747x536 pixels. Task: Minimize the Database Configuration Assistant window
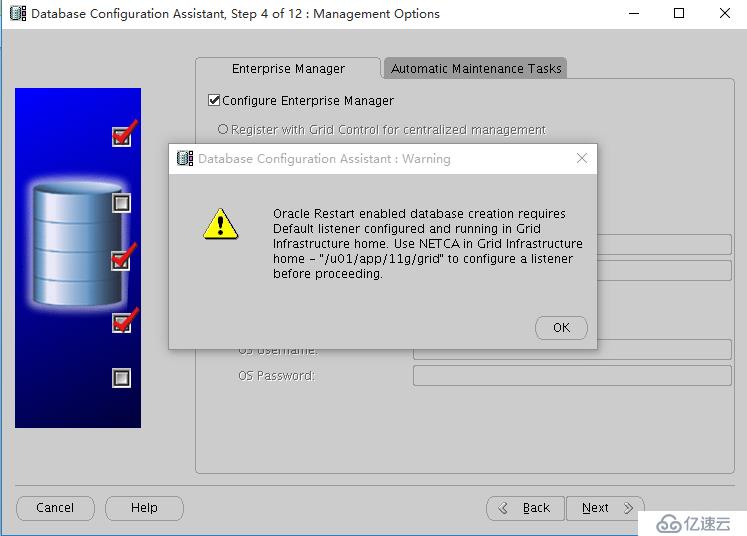point(634,13)
